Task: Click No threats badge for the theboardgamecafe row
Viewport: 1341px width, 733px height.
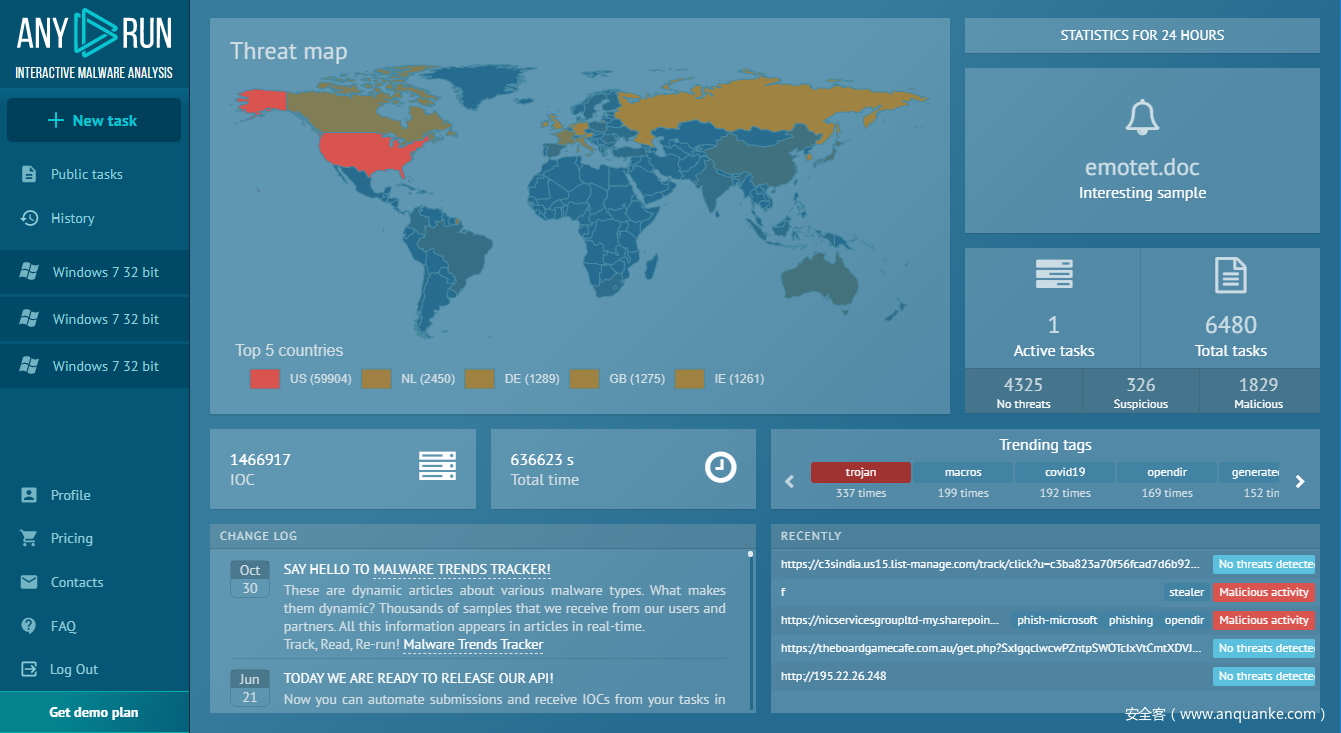Action: (x=1264, y=648)
